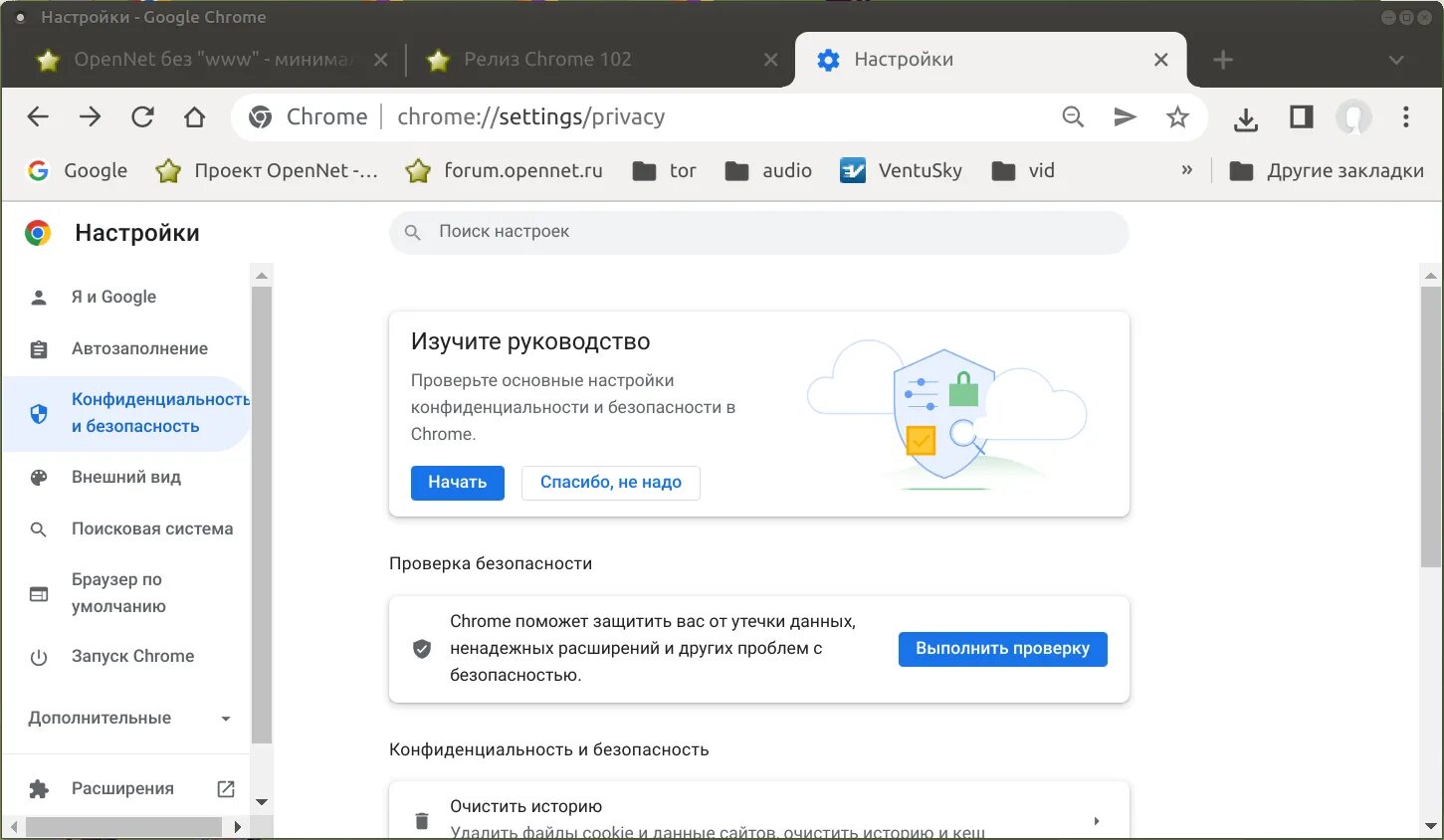Open the VentuSky bookmark
The height and width of the screenshot is (840, 1444).
click(x=902, y=170)
